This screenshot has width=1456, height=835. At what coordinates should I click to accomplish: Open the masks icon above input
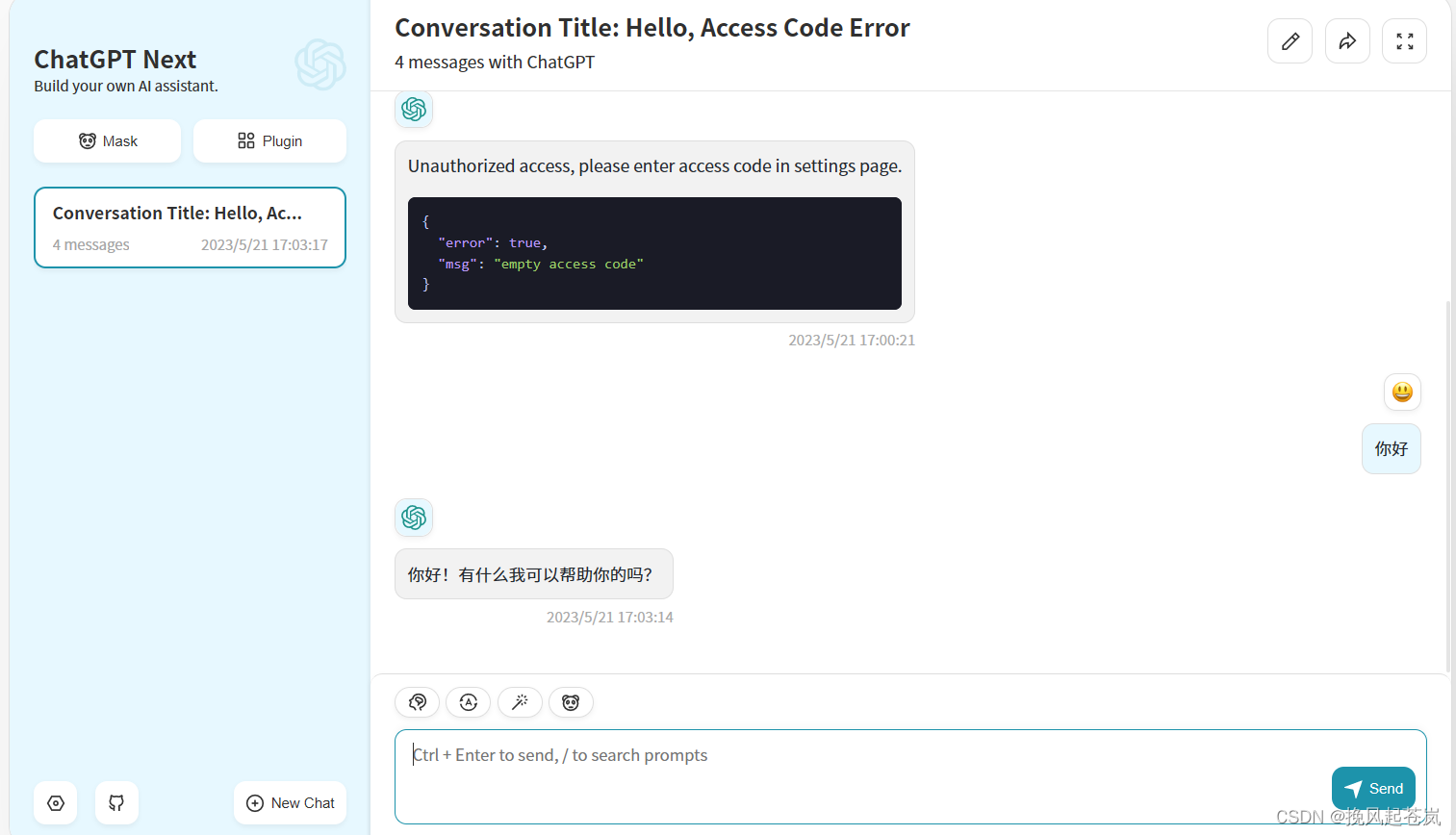(x=571, y=702)
